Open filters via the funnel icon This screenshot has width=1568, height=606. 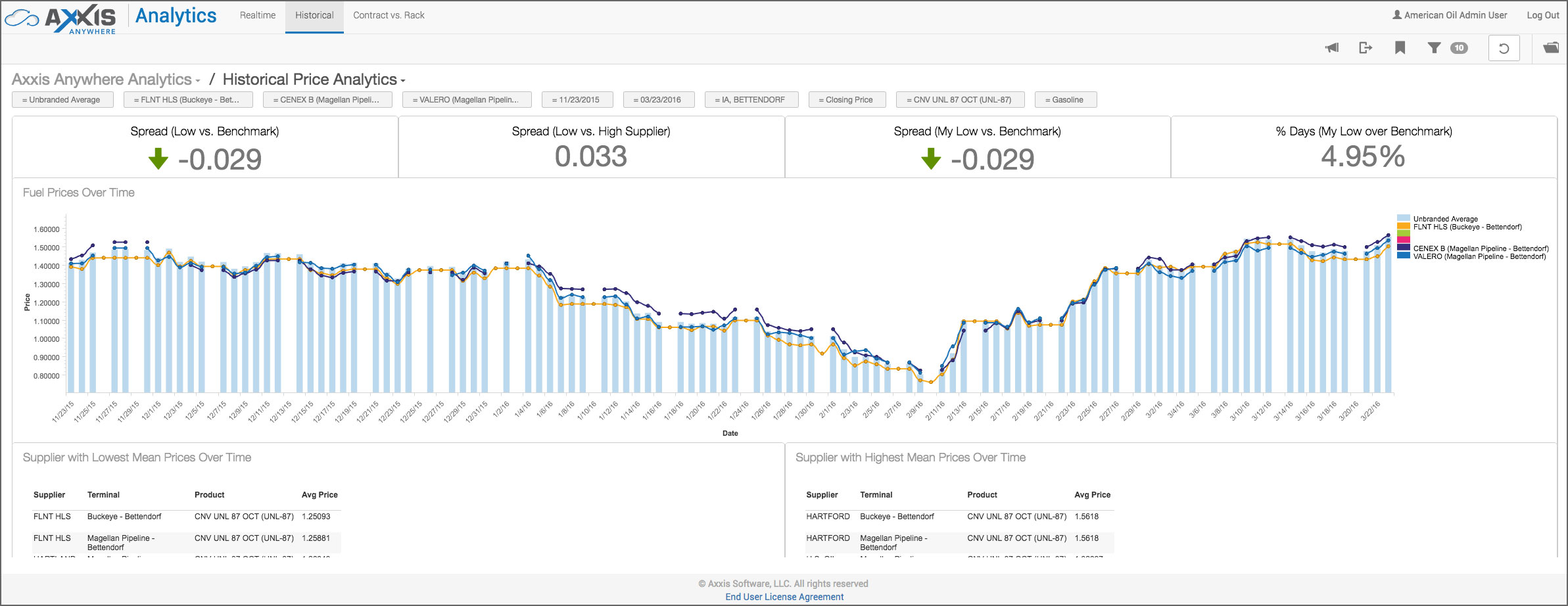[x=1434, y=47]
